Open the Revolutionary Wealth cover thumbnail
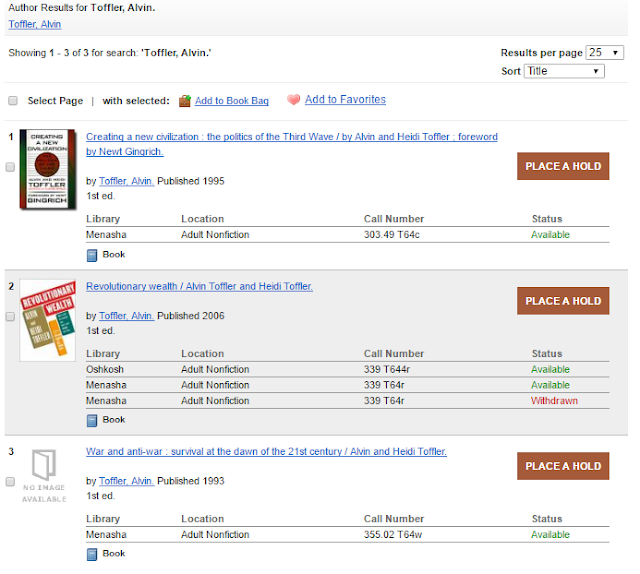 point(47,320)
